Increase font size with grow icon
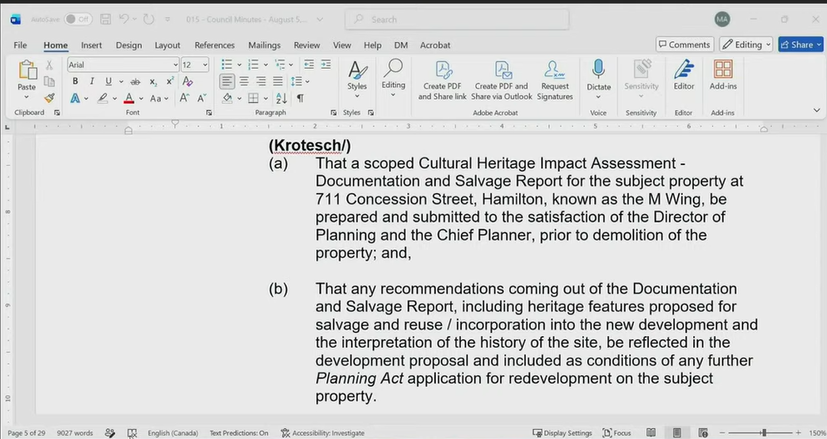Image resolution: width=827 pixels, height=439 pixels. coord(184,98)
